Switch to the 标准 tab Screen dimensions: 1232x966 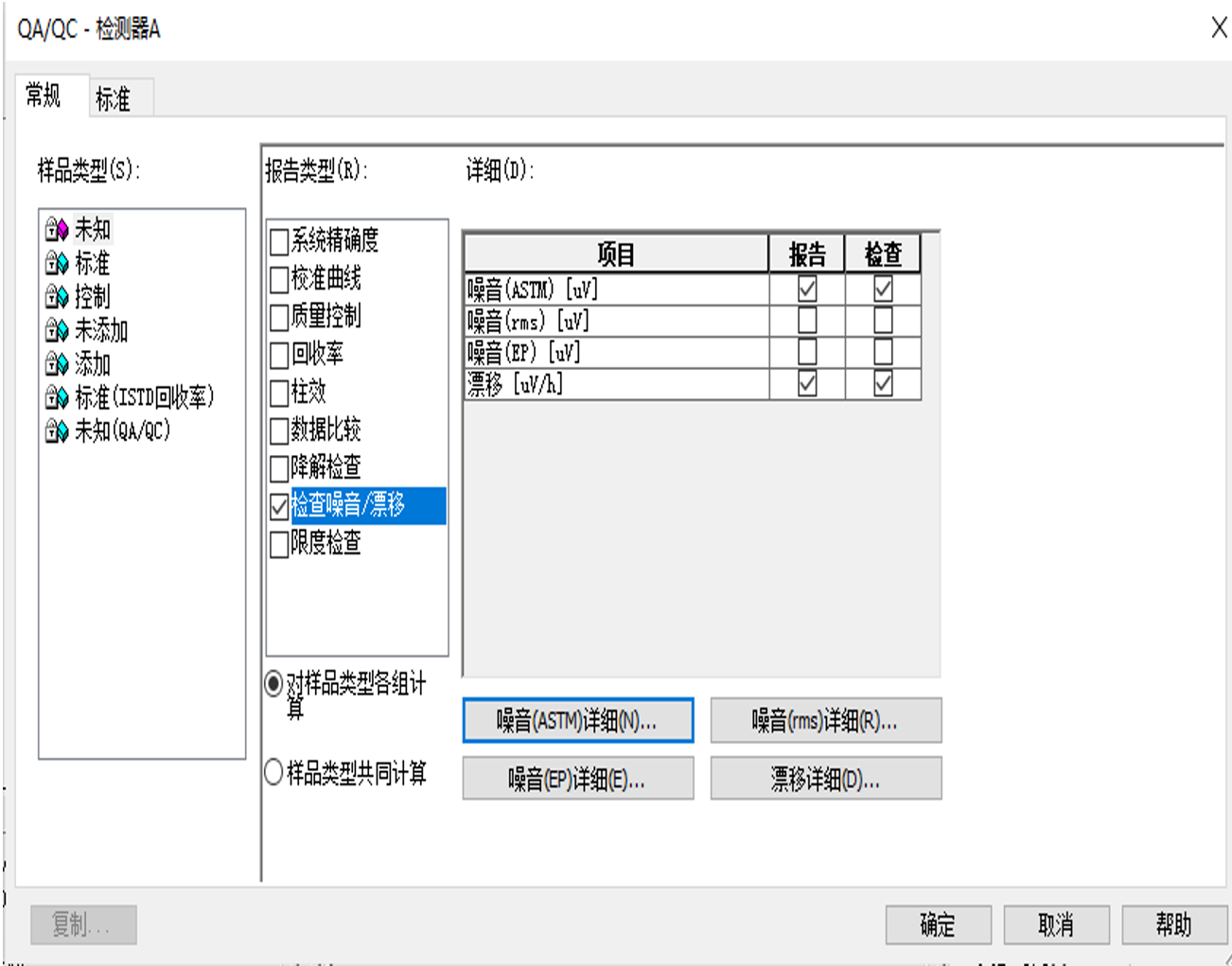click(x=114, y=98)
